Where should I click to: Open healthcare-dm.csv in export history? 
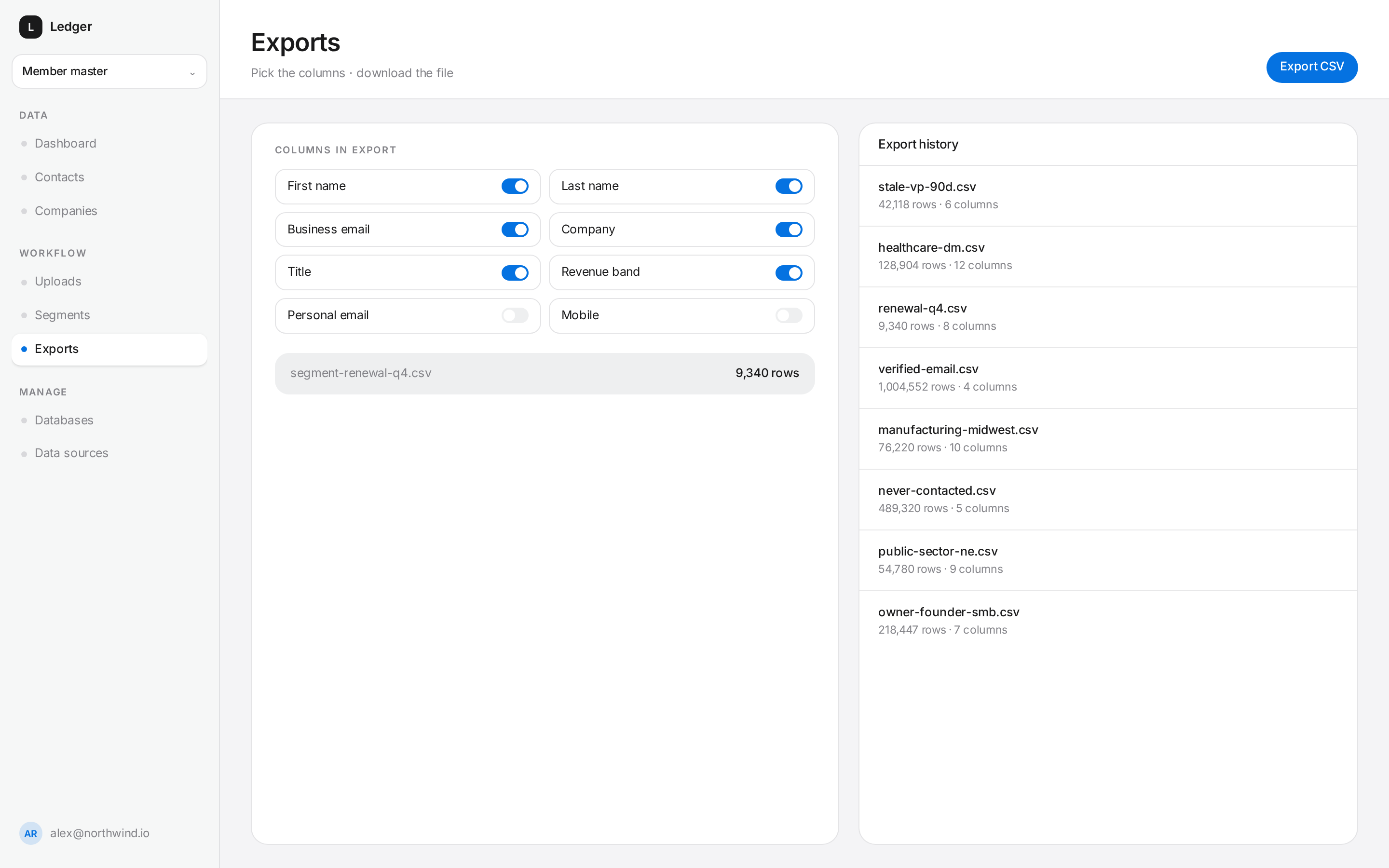[1108, 257]
